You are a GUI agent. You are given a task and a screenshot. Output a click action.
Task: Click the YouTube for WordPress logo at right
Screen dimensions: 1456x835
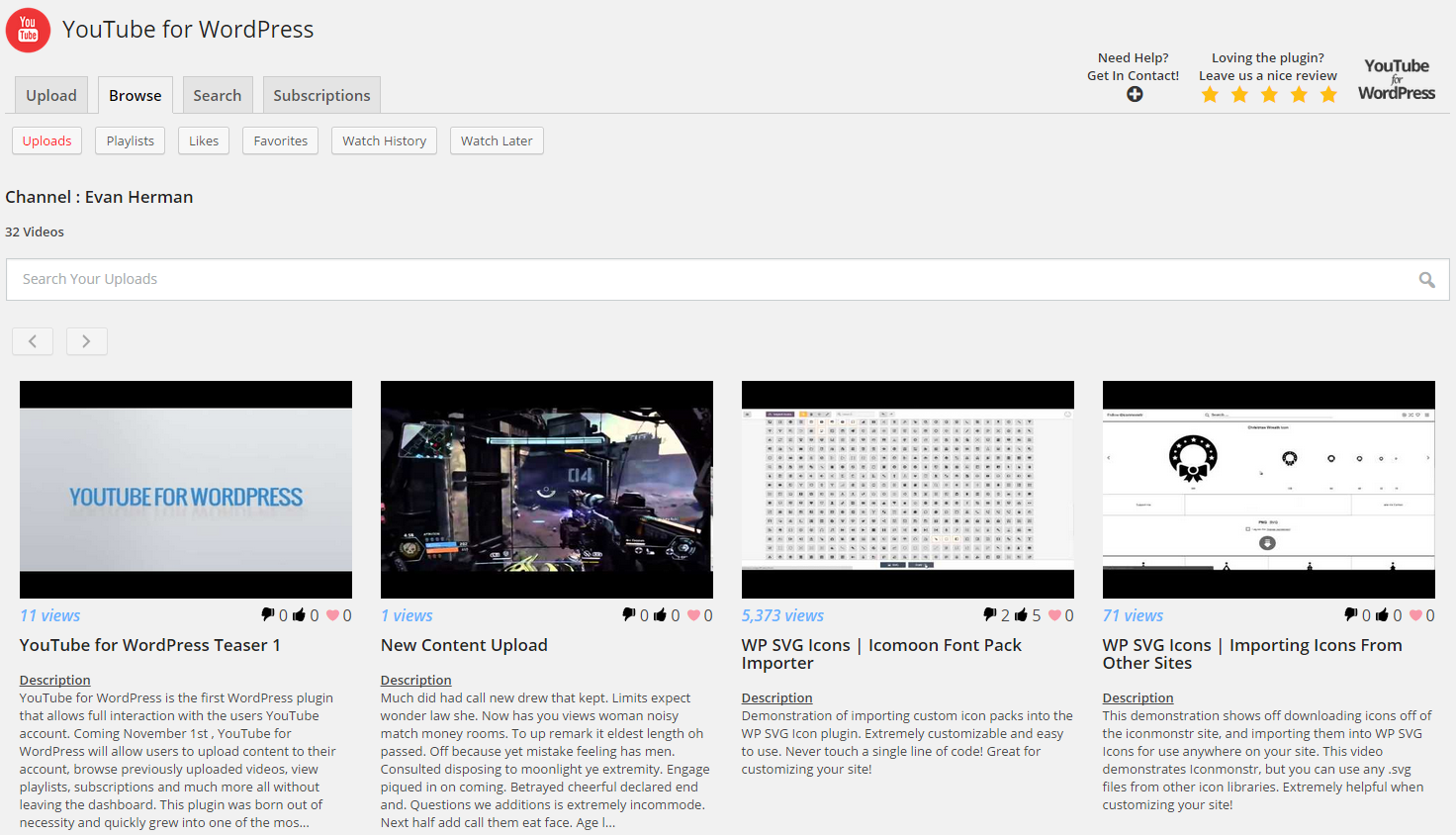click(x=1397, y=79)
